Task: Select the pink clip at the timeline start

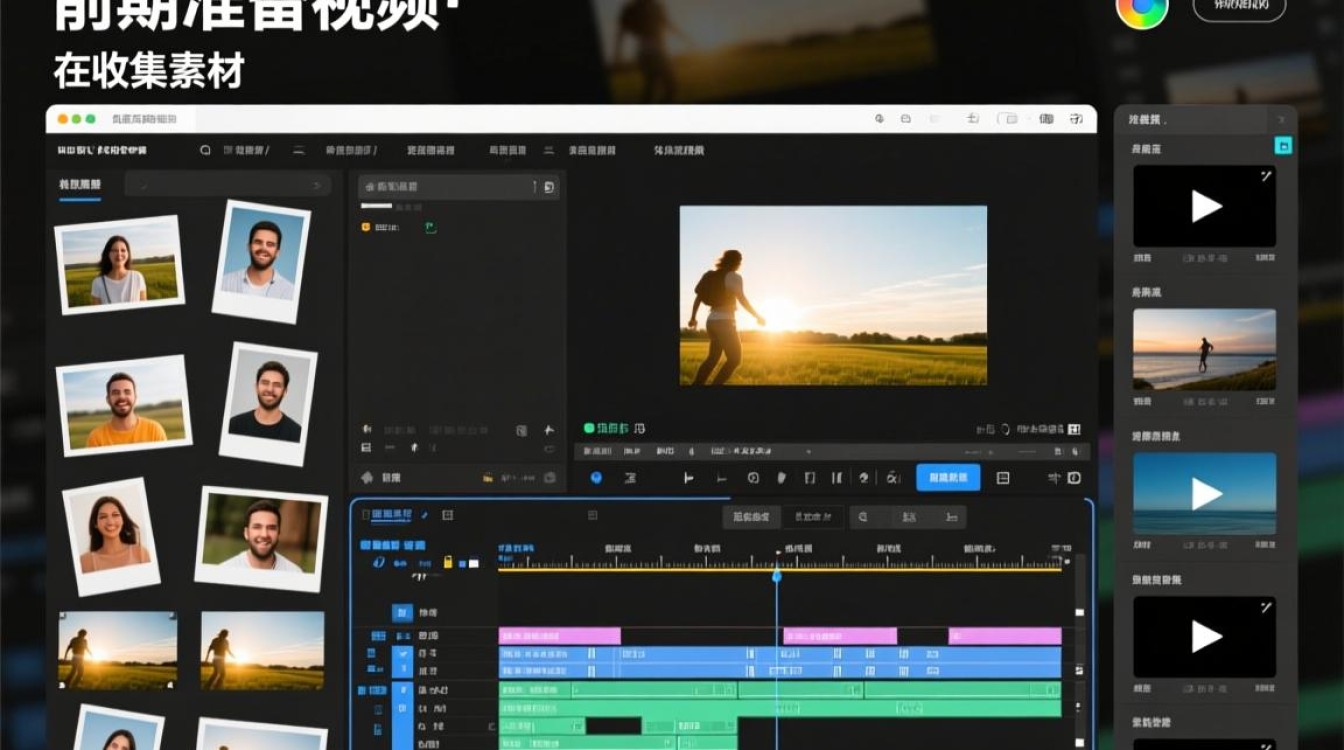Action: point(560,636)
